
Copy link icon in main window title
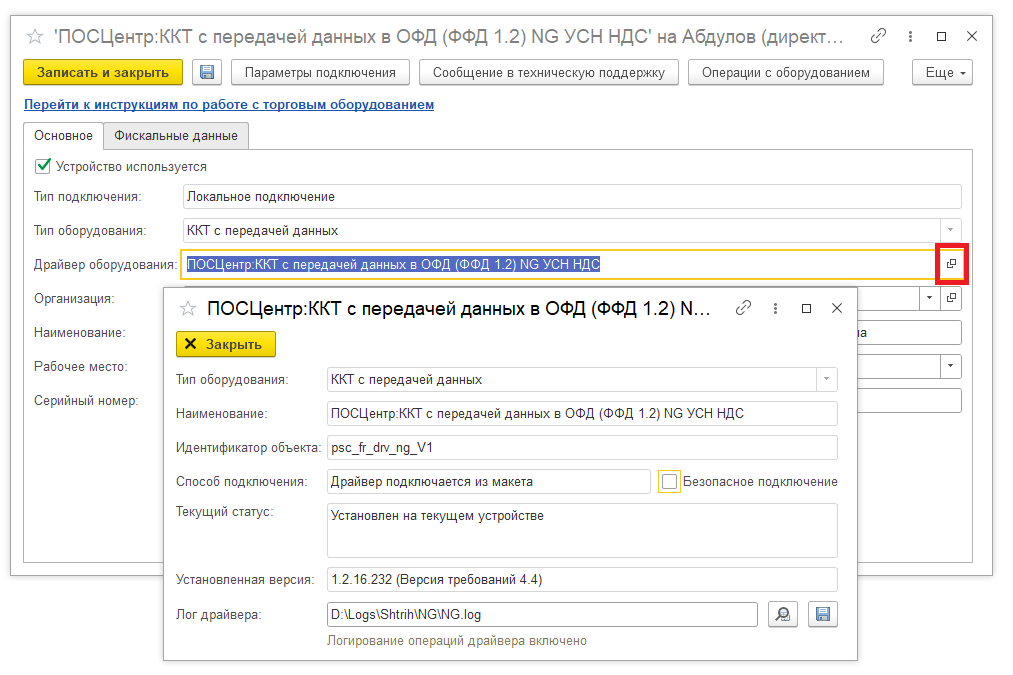[878, 36]
